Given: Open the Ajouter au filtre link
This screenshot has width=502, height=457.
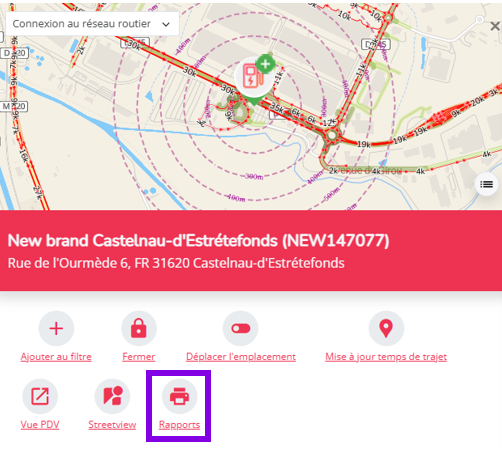Looking at the screenshot, I should [x=56, y=357].
